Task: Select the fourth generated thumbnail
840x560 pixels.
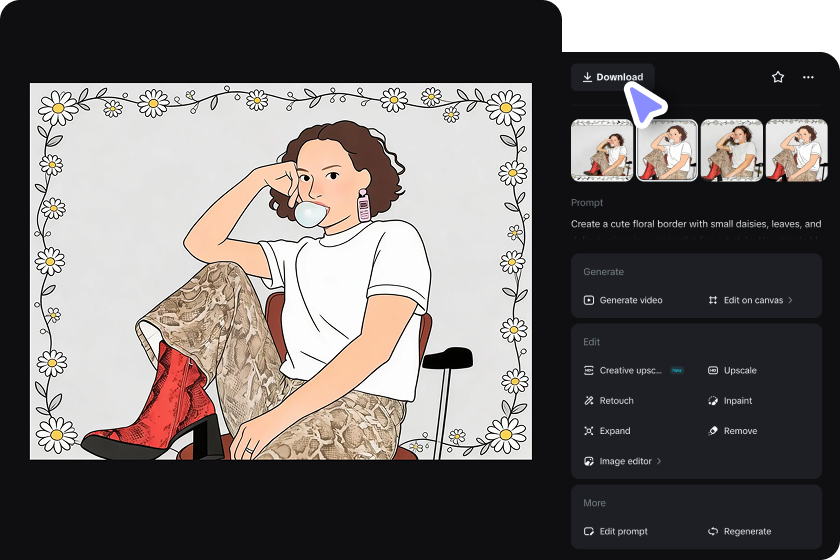Action: pos(797,150)
